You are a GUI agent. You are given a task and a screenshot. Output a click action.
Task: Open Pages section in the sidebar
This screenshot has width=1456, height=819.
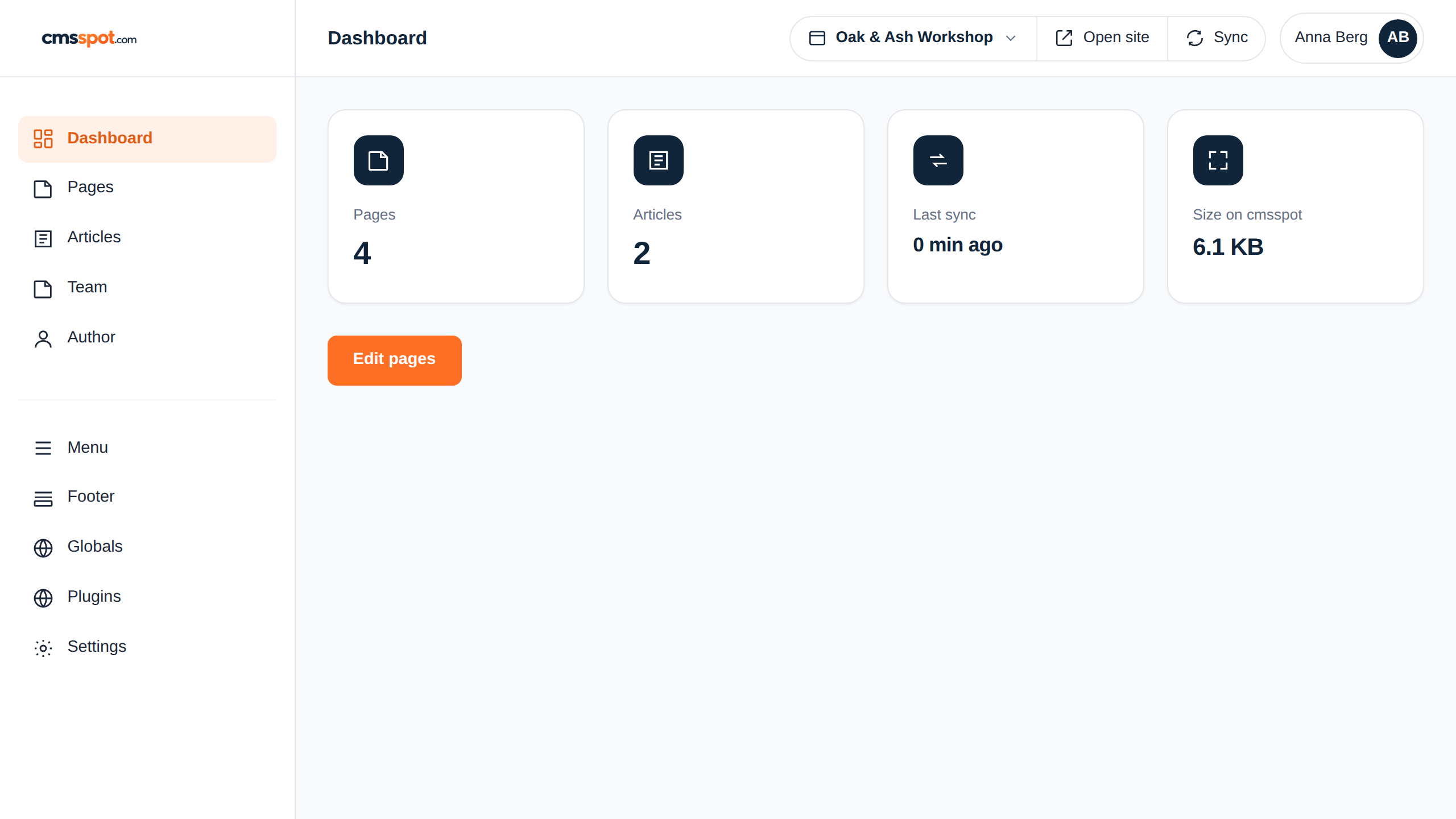(x=147, y=188)
